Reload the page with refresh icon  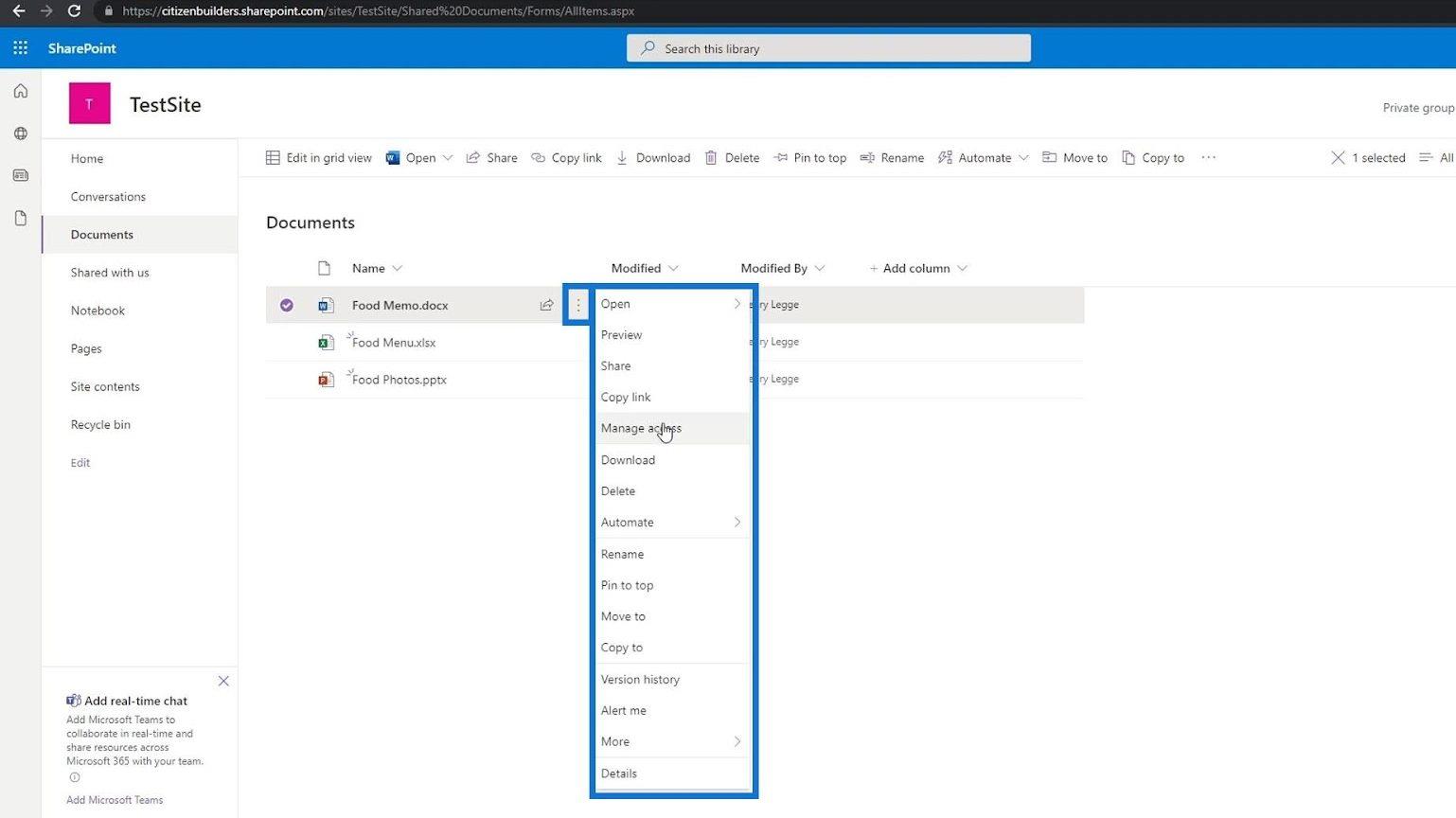[74, 11]
